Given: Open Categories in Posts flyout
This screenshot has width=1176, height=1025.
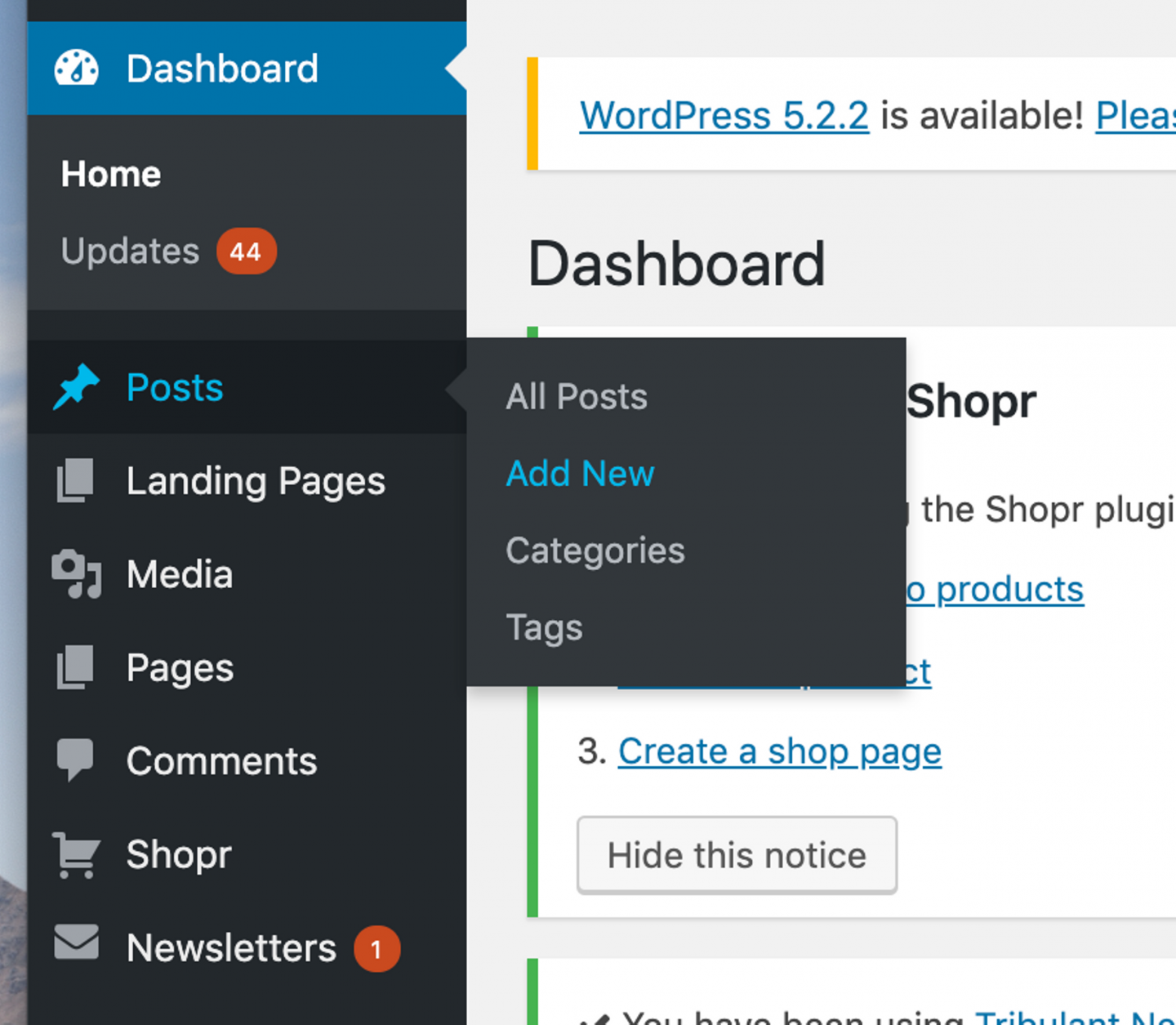Looking at the screenshot, I should [595, 550].
